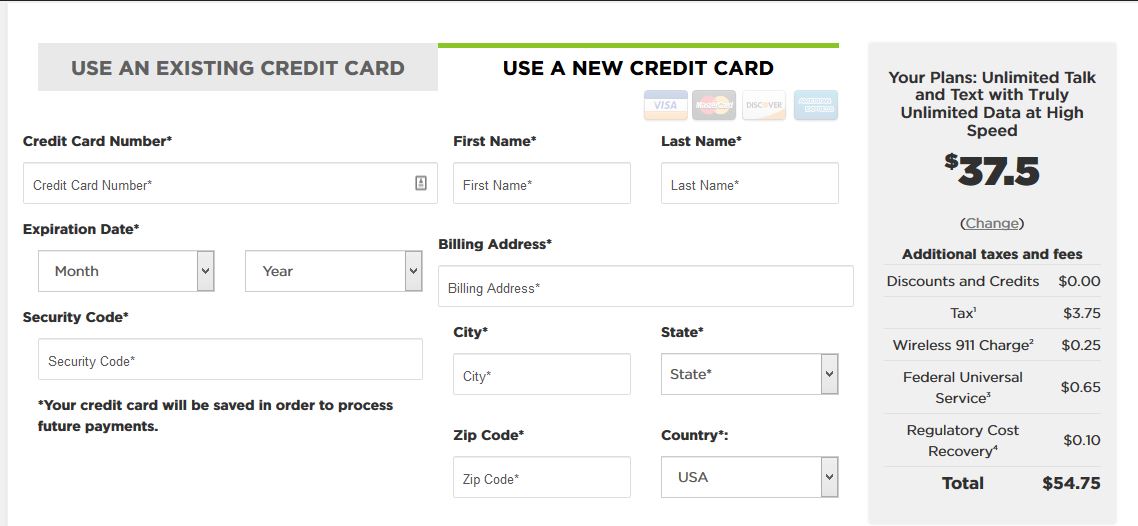
Task: Click the Discover card logo
Action: click(x=764, y=105)
